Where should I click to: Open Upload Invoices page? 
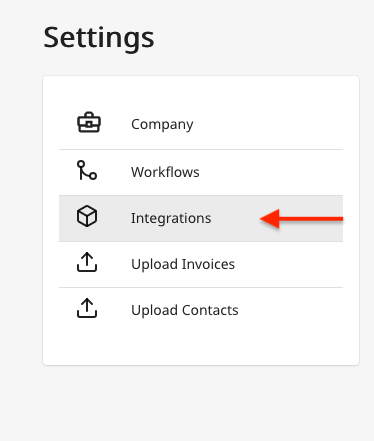point(201,264)
